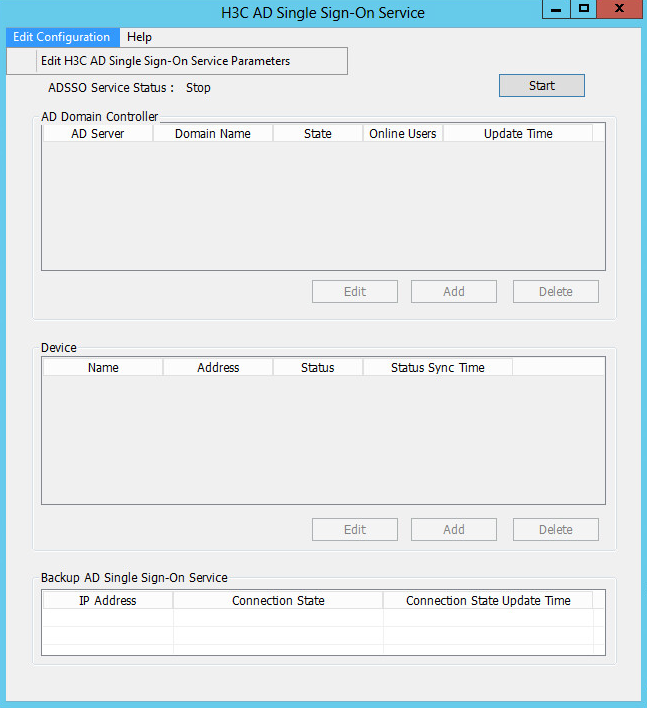Click the ADSSO Service Status Stop text
Viewport: 647px width, 708px height.
(198, 88)
